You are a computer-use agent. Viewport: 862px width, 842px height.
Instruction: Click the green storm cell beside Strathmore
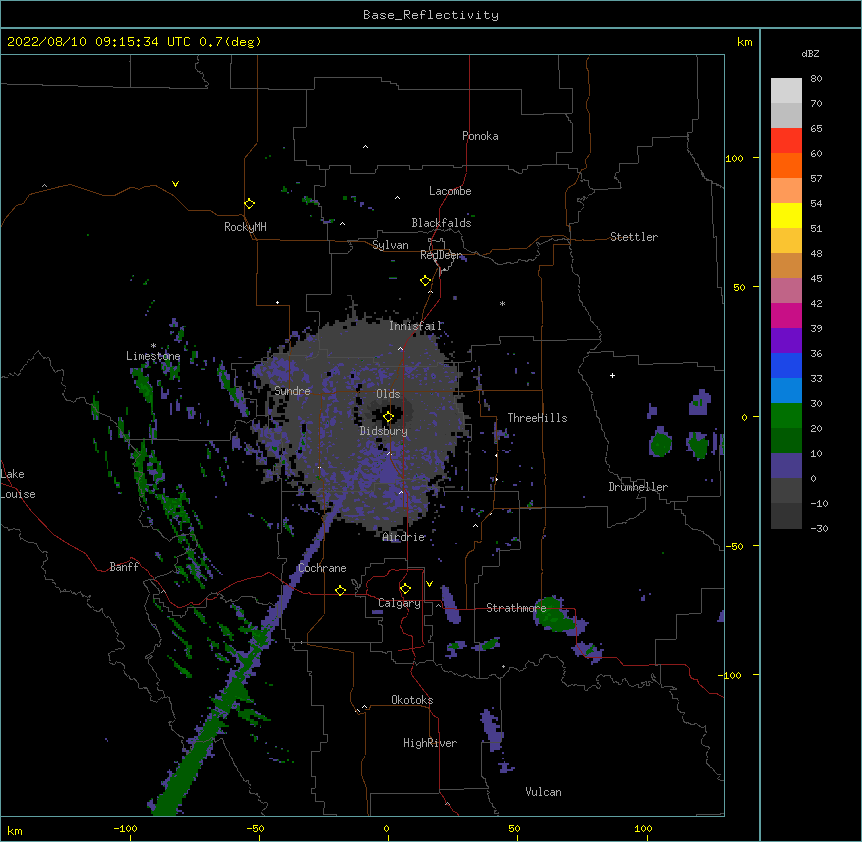(x=554, y=614)
